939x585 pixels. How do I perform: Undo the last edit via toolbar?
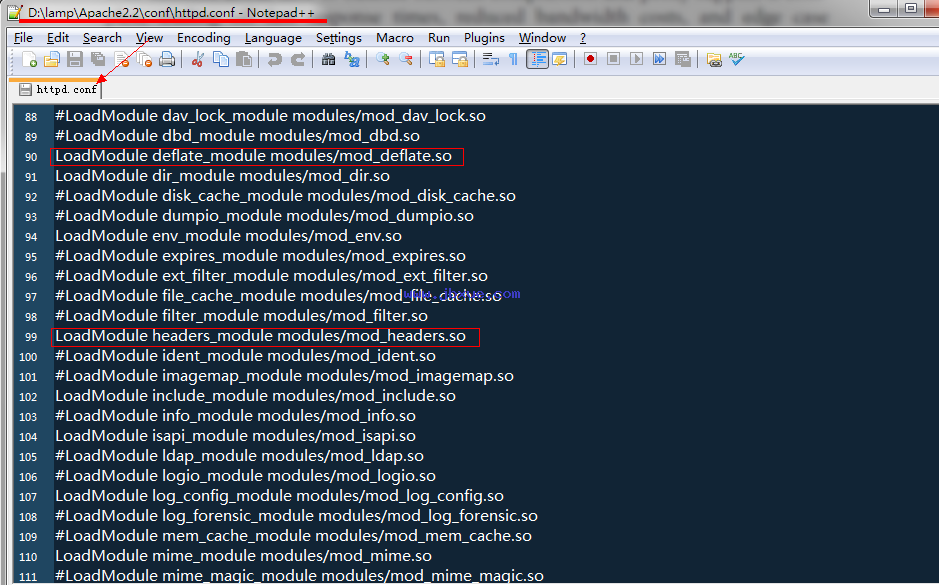pos(274,59)
